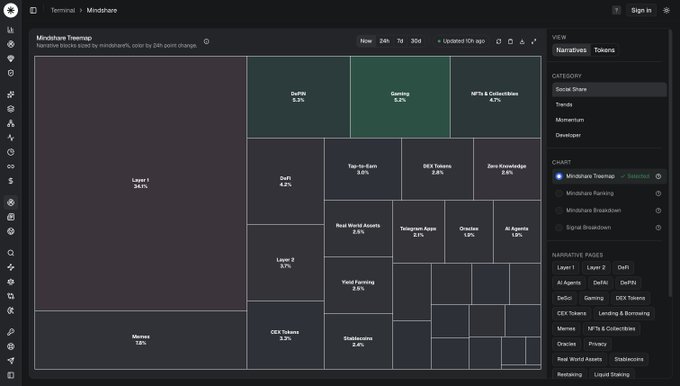The width and height of the screenshot is (680, 386).
Task: Select the Mindshare Treemap radio option
Action: coord(559,176)
